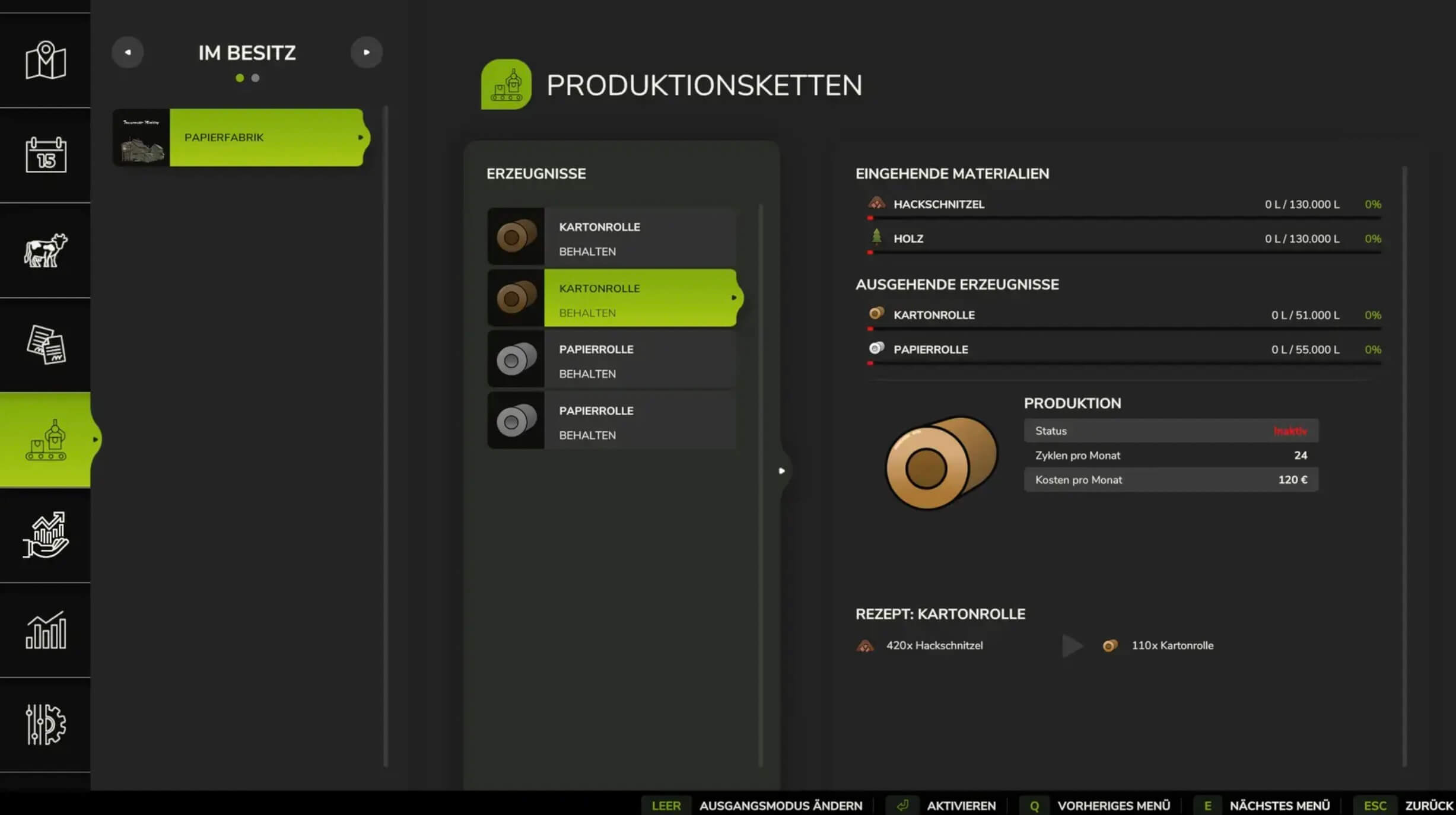Click arrow on highlighted Kartonrolle entry
The width and height of the screenshot is (1456, 815).
coord(733,298)
